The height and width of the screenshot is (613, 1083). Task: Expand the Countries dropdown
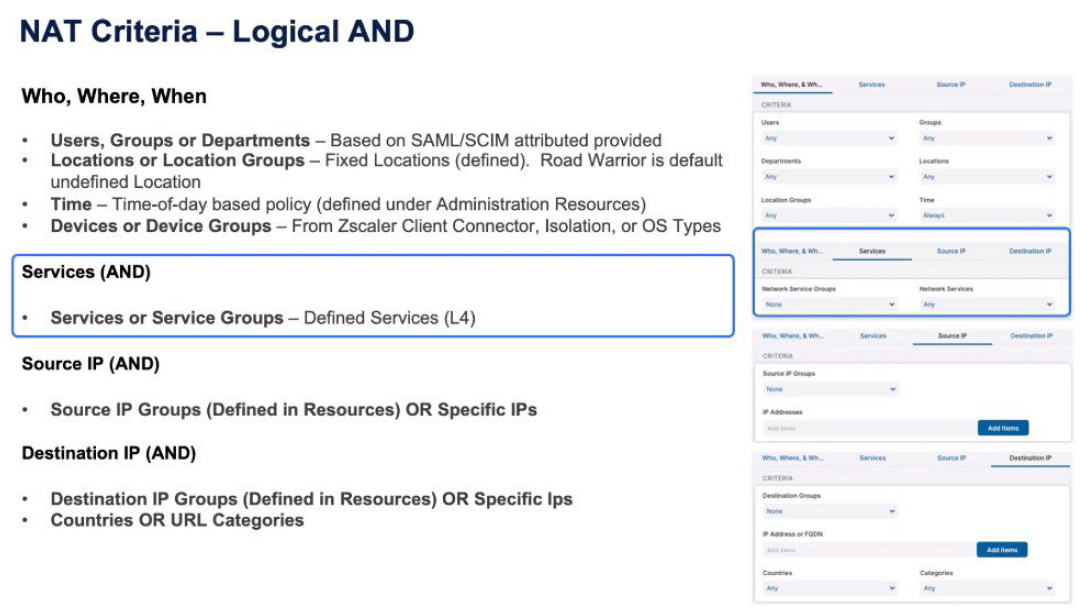click(829, 588)
